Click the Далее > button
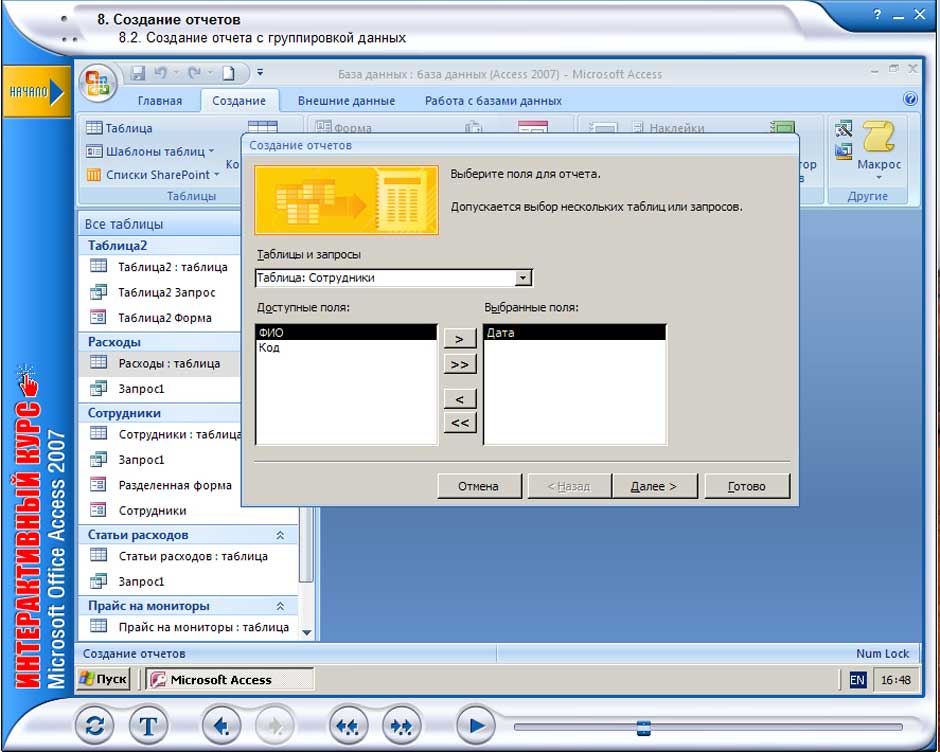This screenshot has height=752, width=940. [654, 486]
